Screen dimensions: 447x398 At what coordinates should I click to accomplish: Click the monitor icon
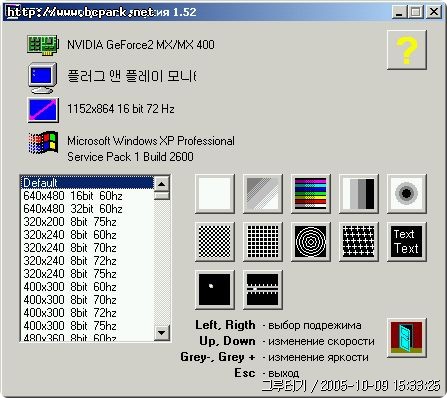(42, 78)
